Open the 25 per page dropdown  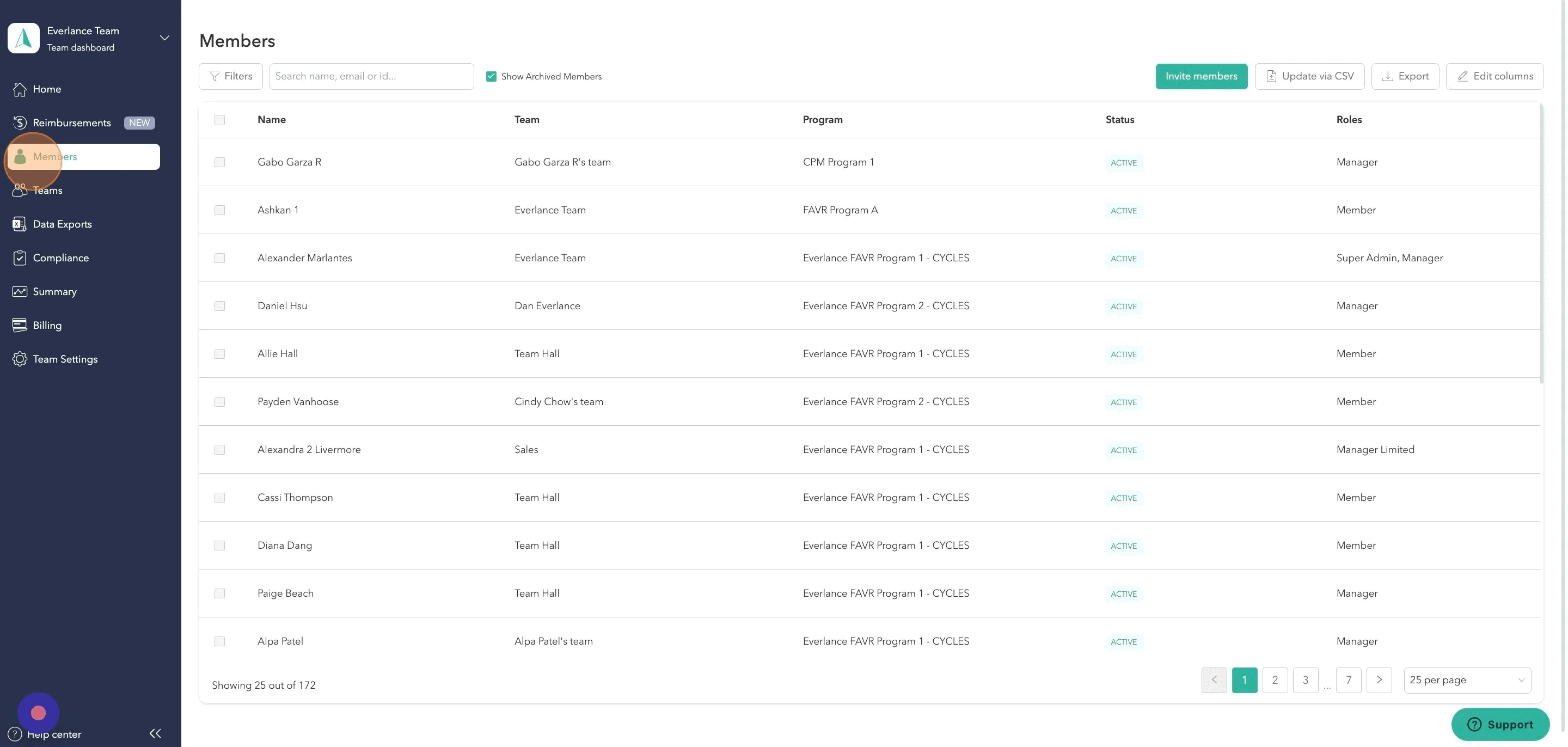[1467, 680]
